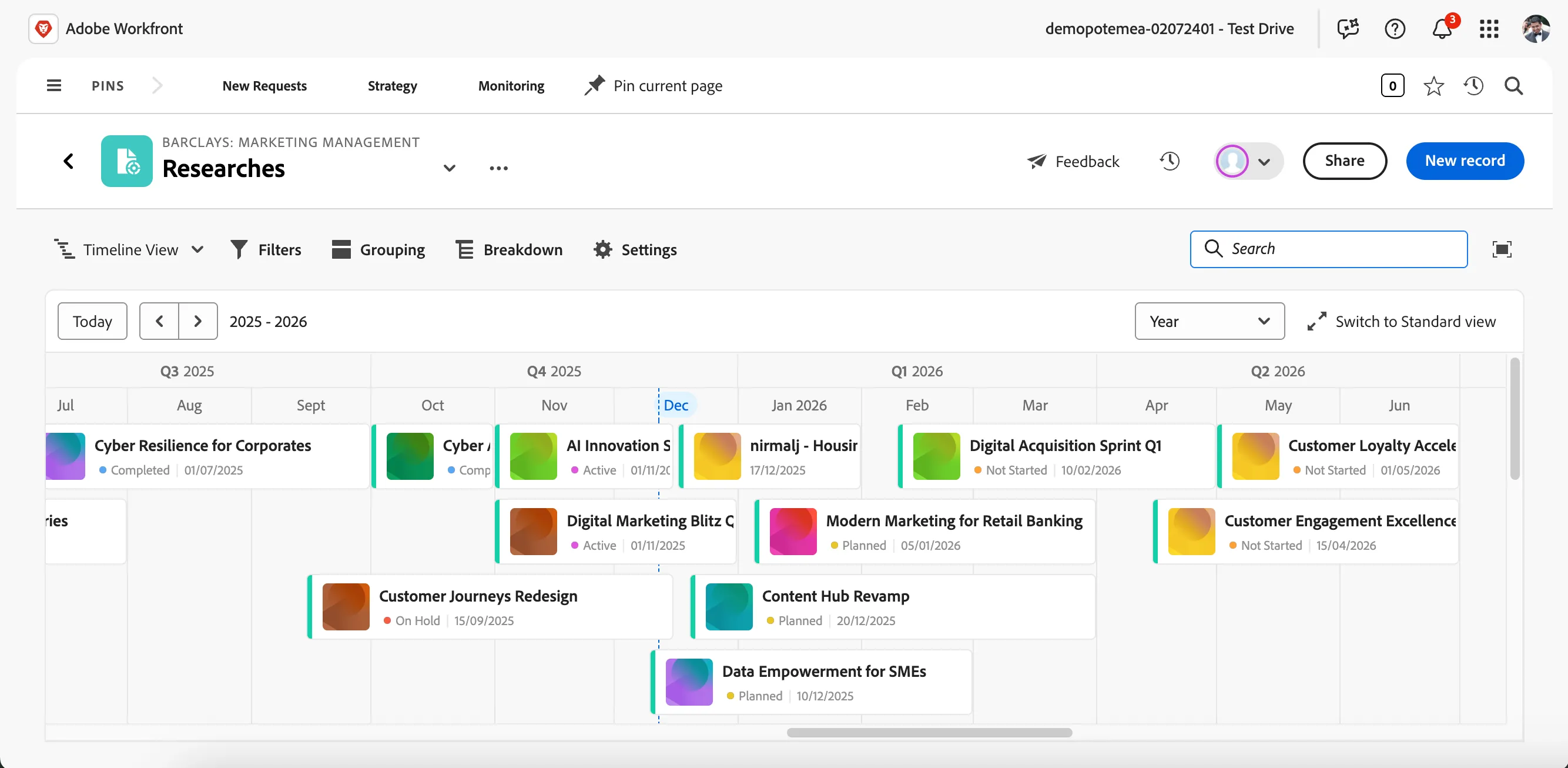Open the Monitoring pinned tab
Image resolution: width=1568 pixels, height=768 pixels.
coord(511,86)
